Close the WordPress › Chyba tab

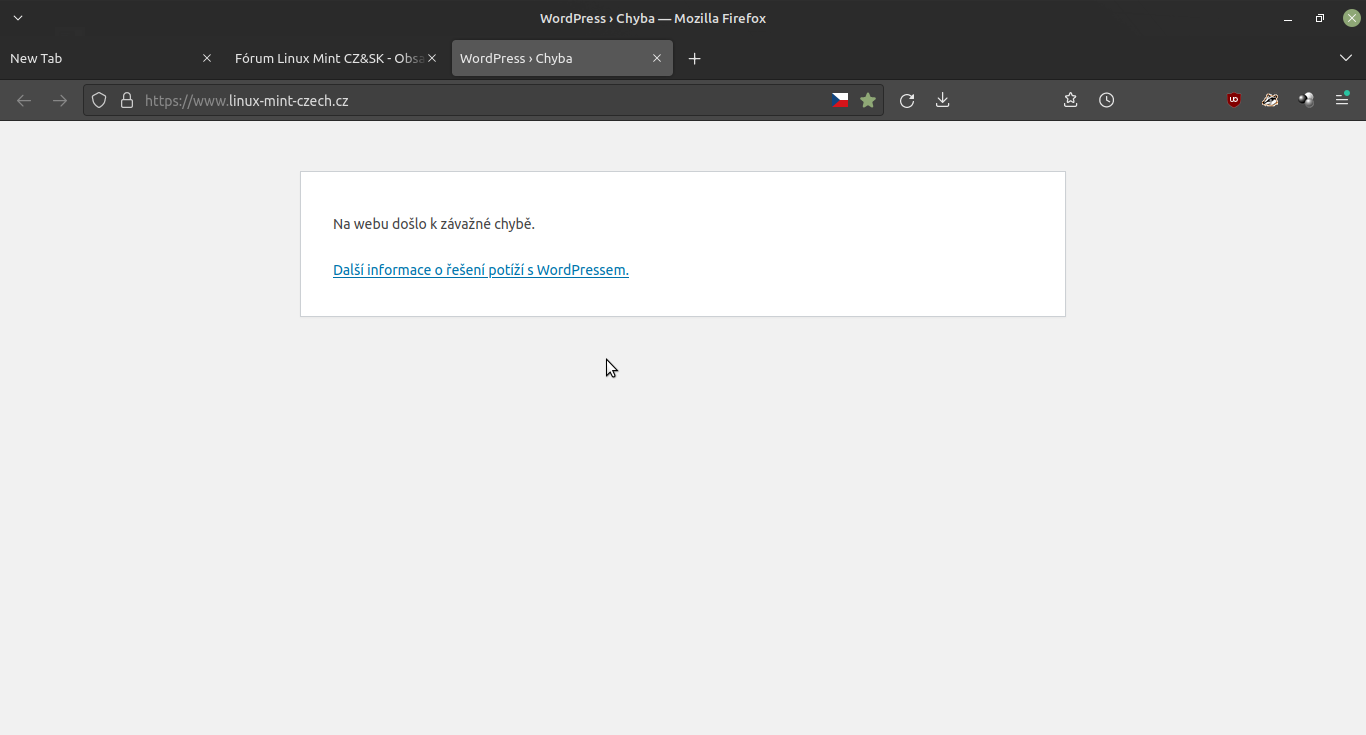click(657, 58)
